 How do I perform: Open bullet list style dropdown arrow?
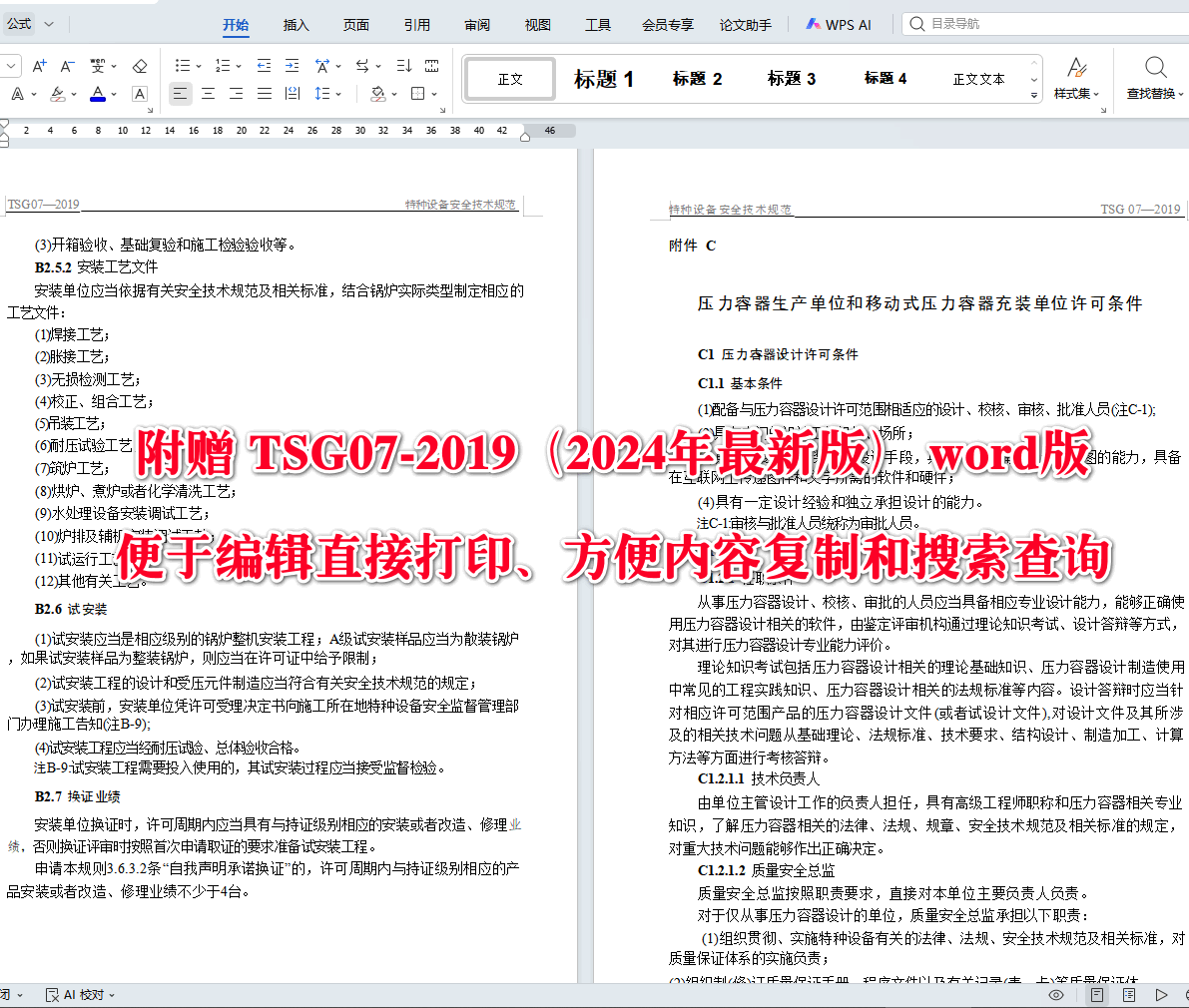199,67
